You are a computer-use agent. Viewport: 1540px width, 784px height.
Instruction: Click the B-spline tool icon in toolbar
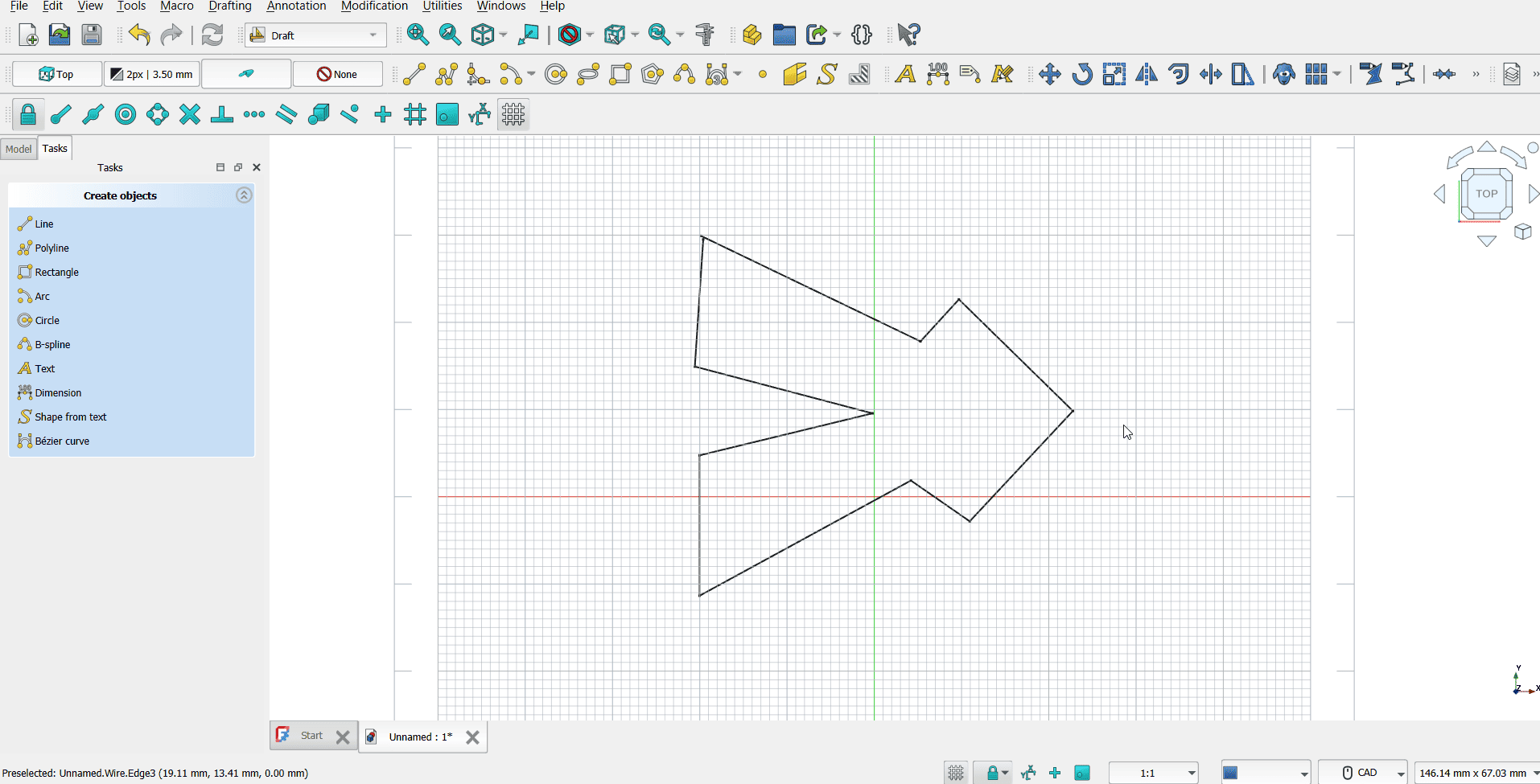click(685, 75)
